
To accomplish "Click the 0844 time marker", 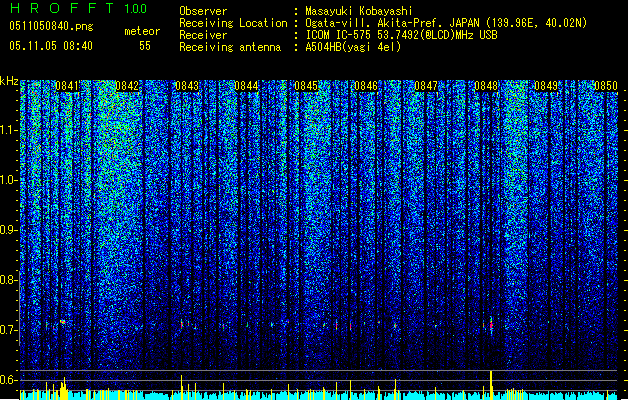I will [246, 86].
